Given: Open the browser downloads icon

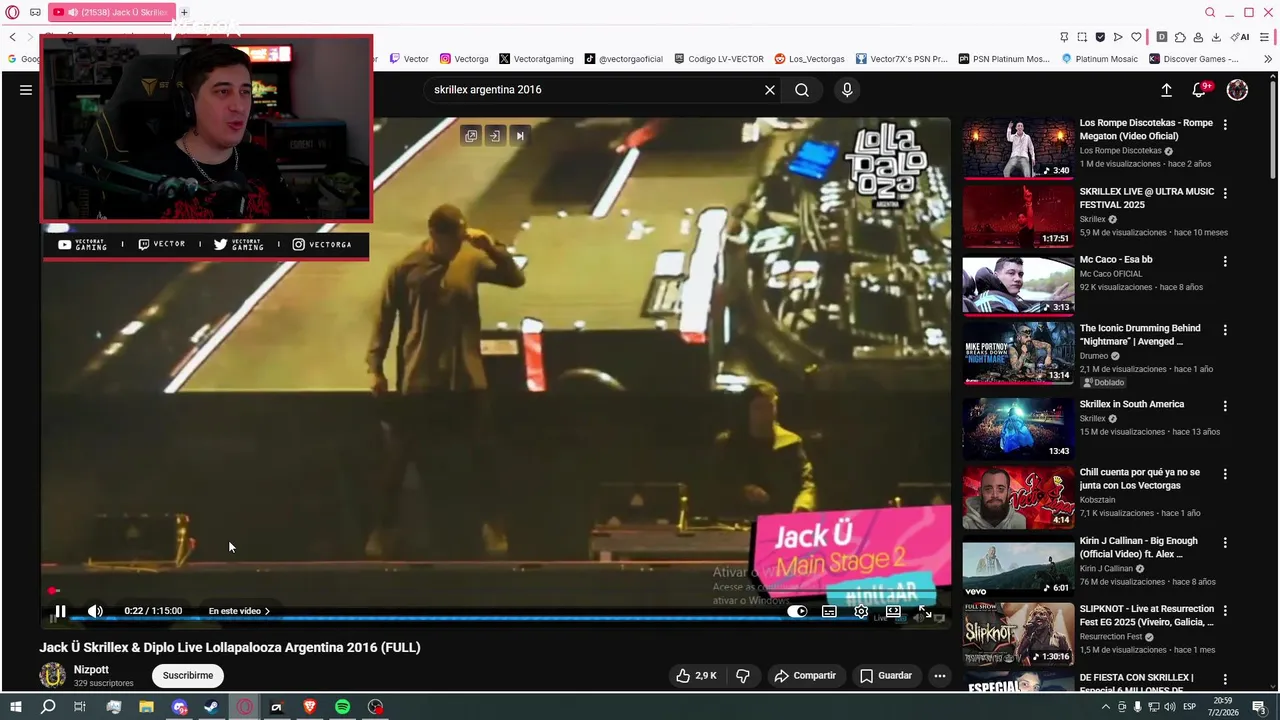Looking at the screenshot, I should tap(1216, 37).
